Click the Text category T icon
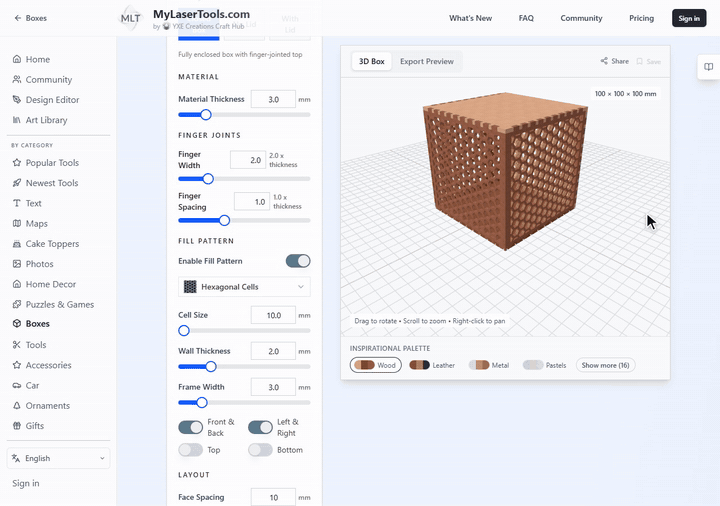 pyautogui.click(x=17, y=203)
